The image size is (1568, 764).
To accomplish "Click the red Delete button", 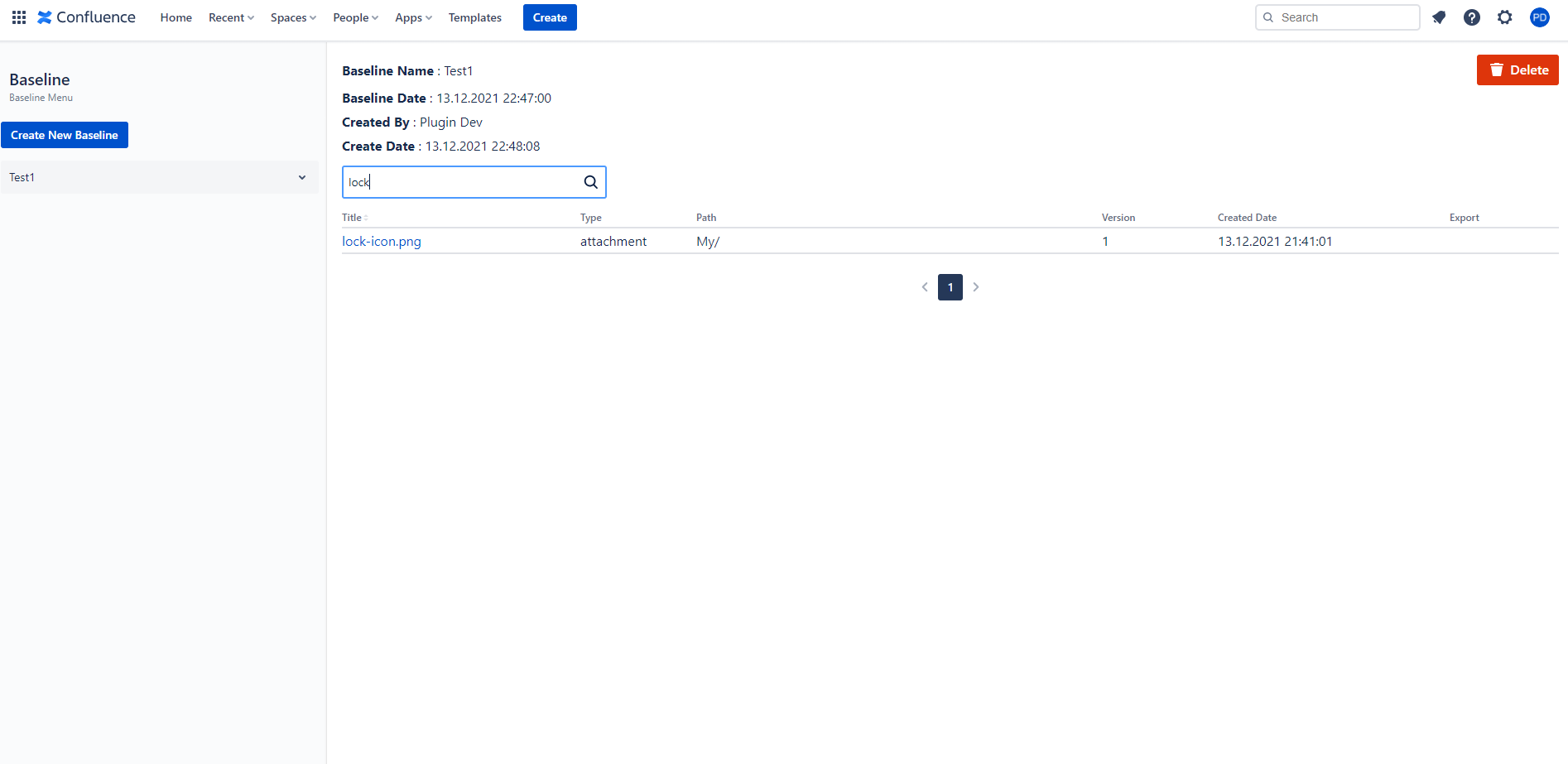I will pos(1517,70).
